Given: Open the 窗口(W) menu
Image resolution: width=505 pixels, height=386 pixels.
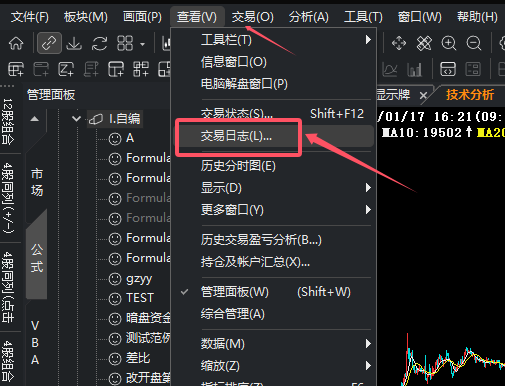Looking at the screenshot, I should 420,17.
